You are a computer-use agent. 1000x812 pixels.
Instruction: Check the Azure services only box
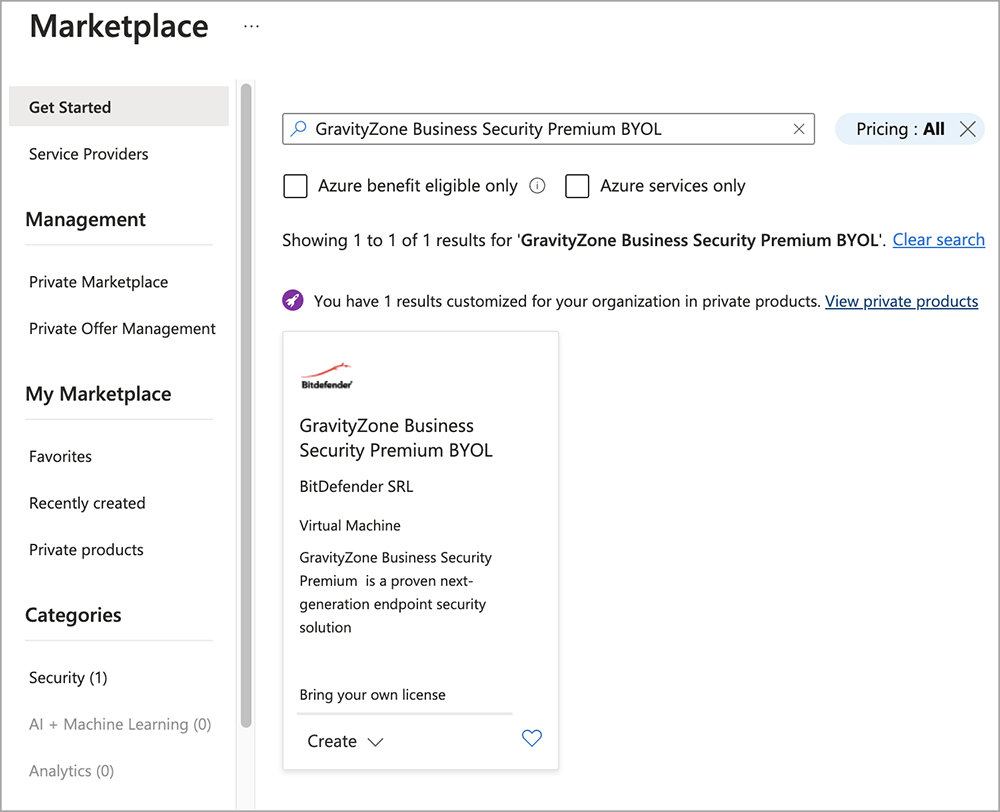(x=577, y=186)
